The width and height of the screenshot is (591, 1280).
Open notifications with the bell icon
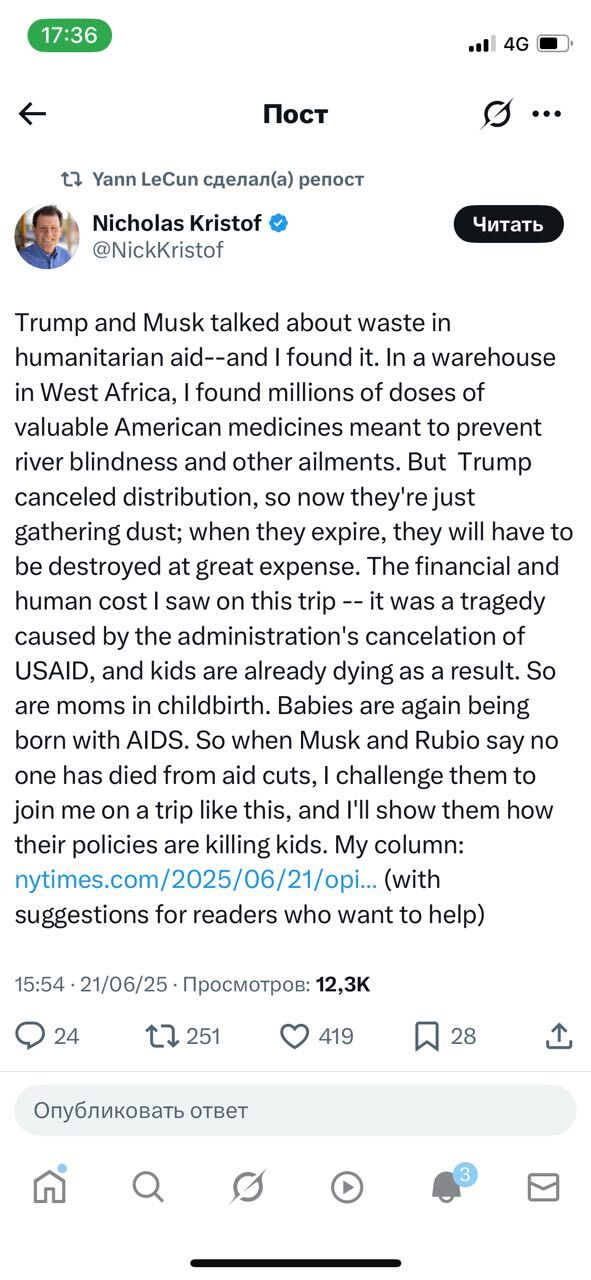(x=446, y=1187)
